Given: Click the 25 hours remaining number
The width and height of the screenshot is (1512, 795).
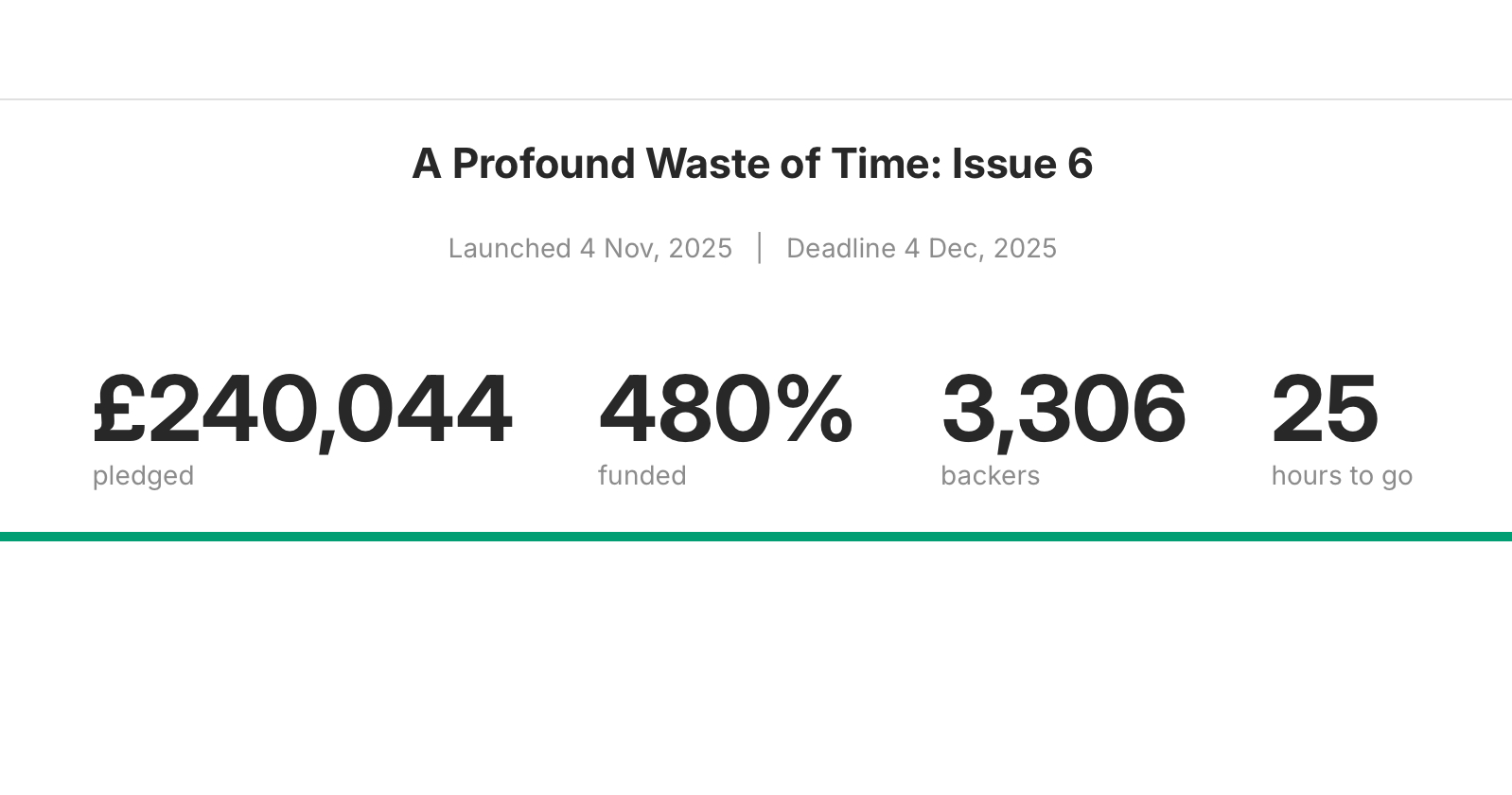Looking at the screenshot, I should click(1324, 409).
